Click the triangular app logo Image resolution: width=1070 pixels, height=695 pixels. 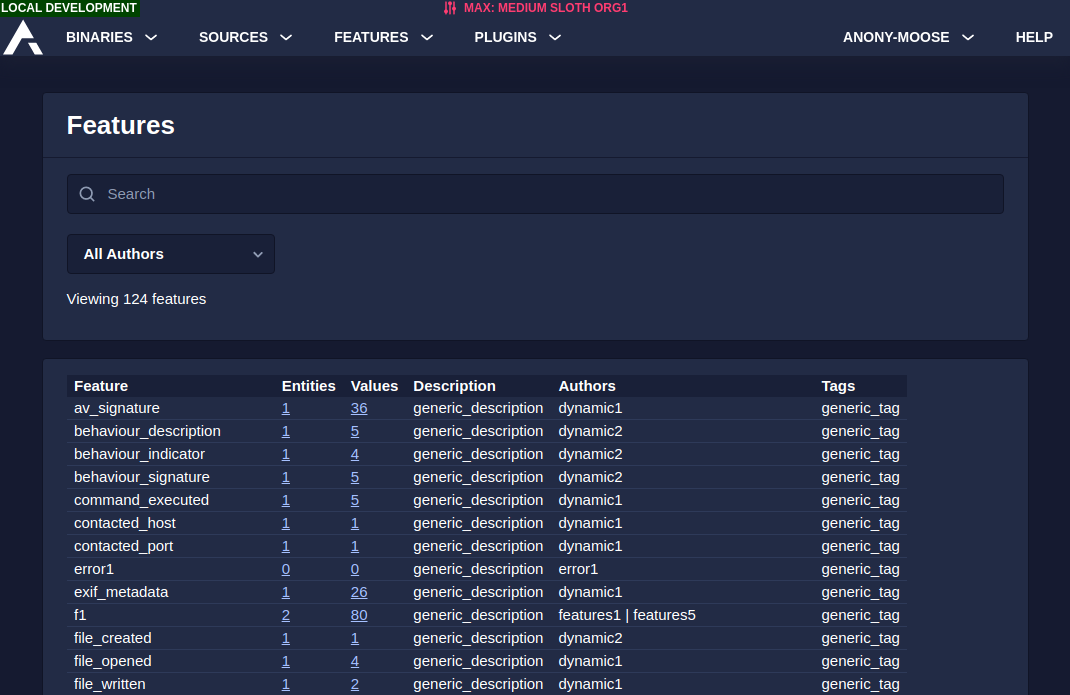[x=22, y=37]
